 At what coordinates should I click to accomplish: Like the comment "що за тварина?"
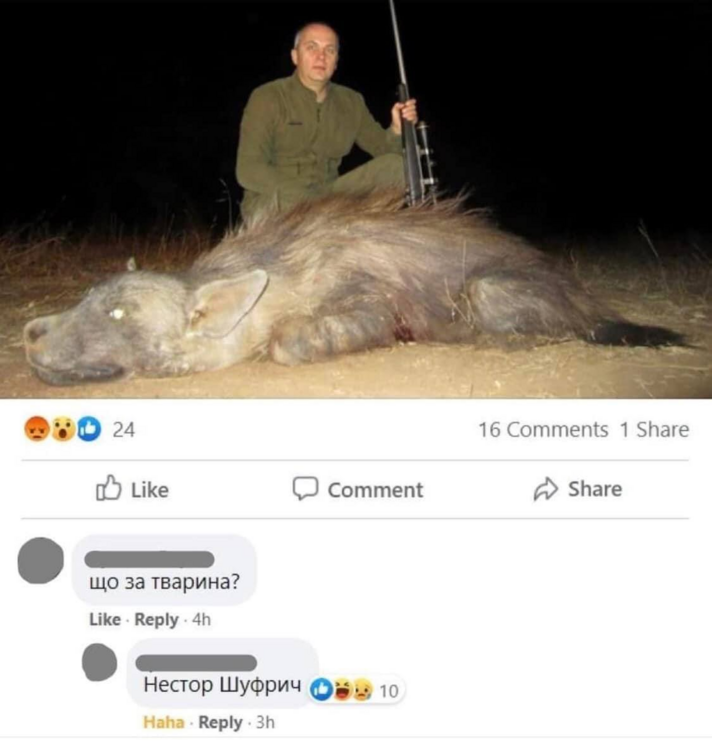104,619
